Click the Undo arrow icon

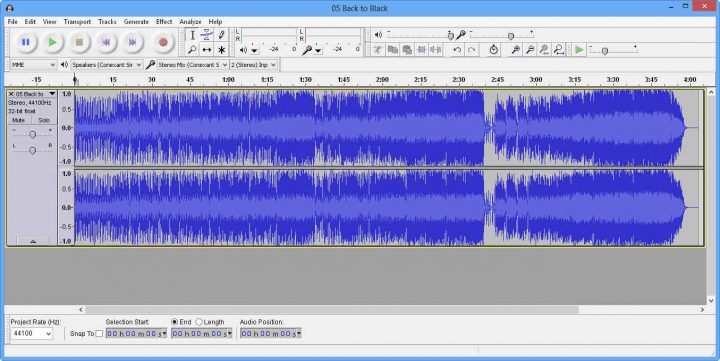[457, 50]
